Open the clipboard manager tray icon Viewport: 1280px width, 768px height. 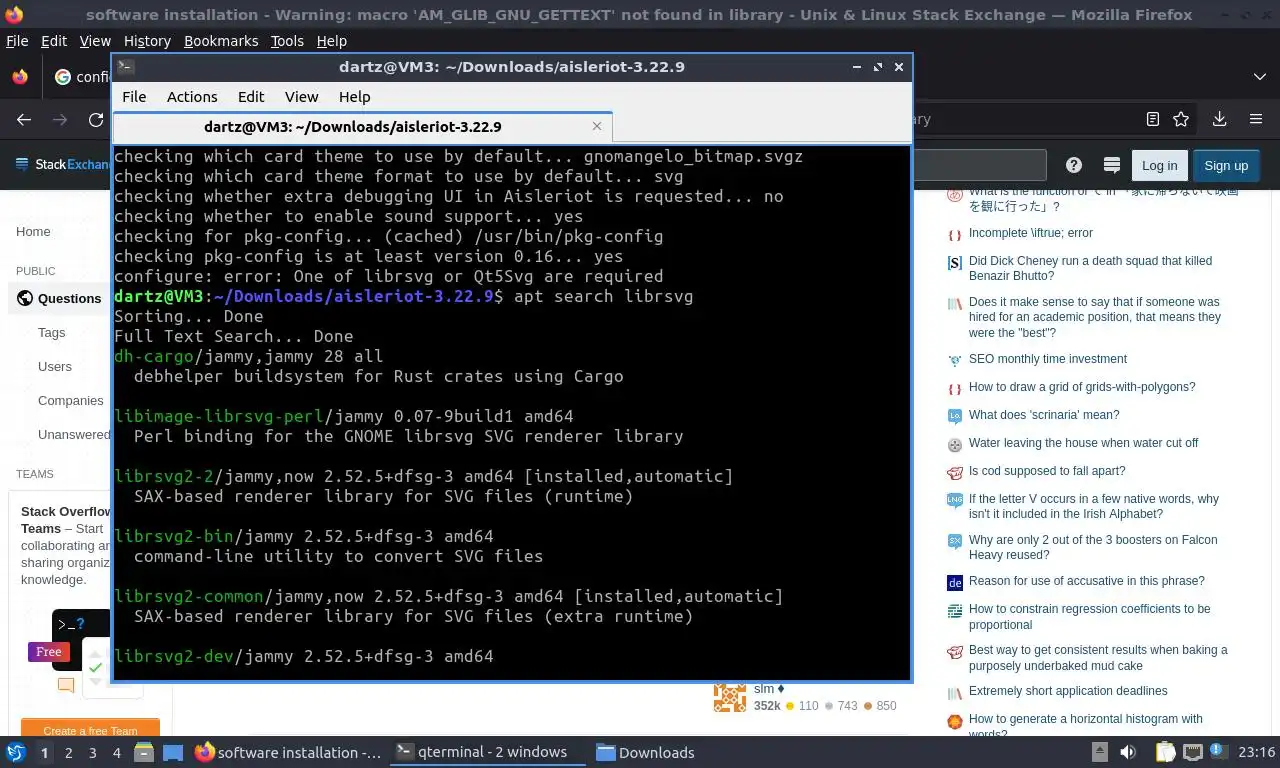1166,753
